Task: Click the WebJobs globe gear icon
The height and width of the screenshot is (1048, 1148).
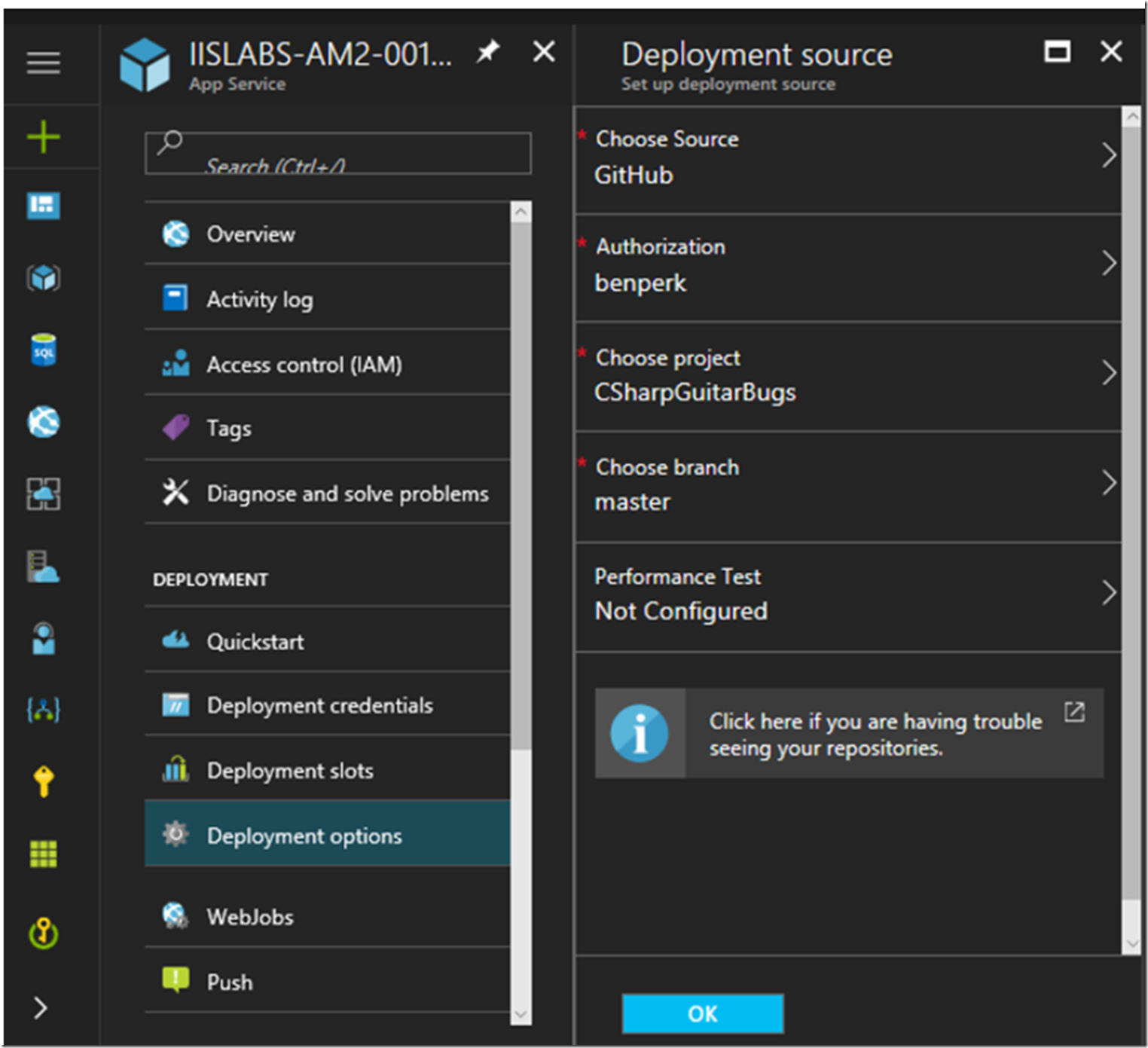Action: point(176,915)
